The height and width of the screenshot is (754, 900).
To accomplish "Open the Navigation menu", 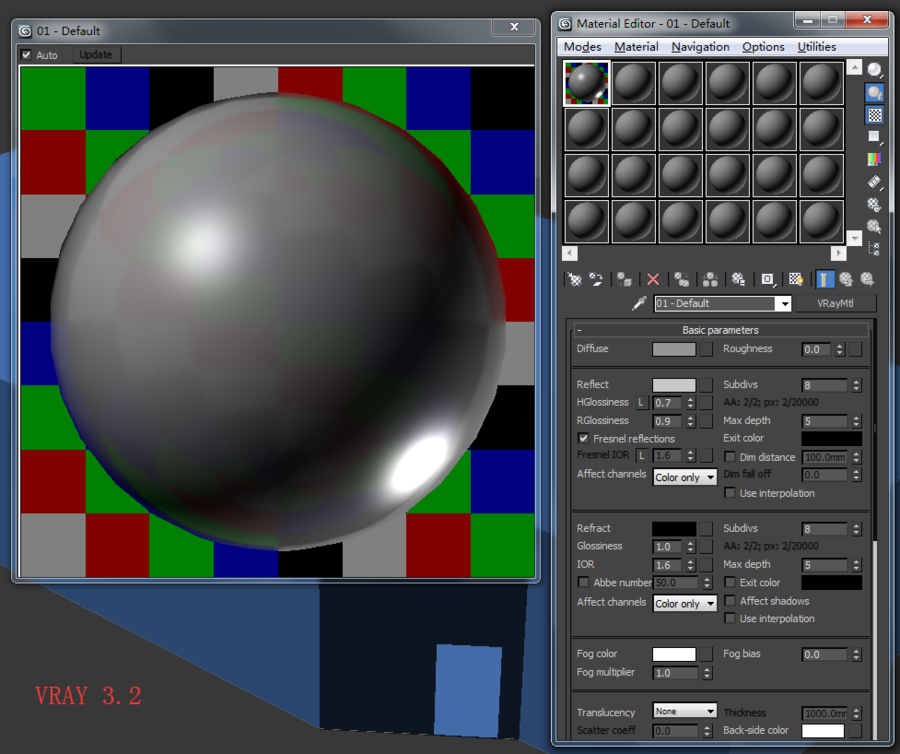I will [x=700, y=47].
